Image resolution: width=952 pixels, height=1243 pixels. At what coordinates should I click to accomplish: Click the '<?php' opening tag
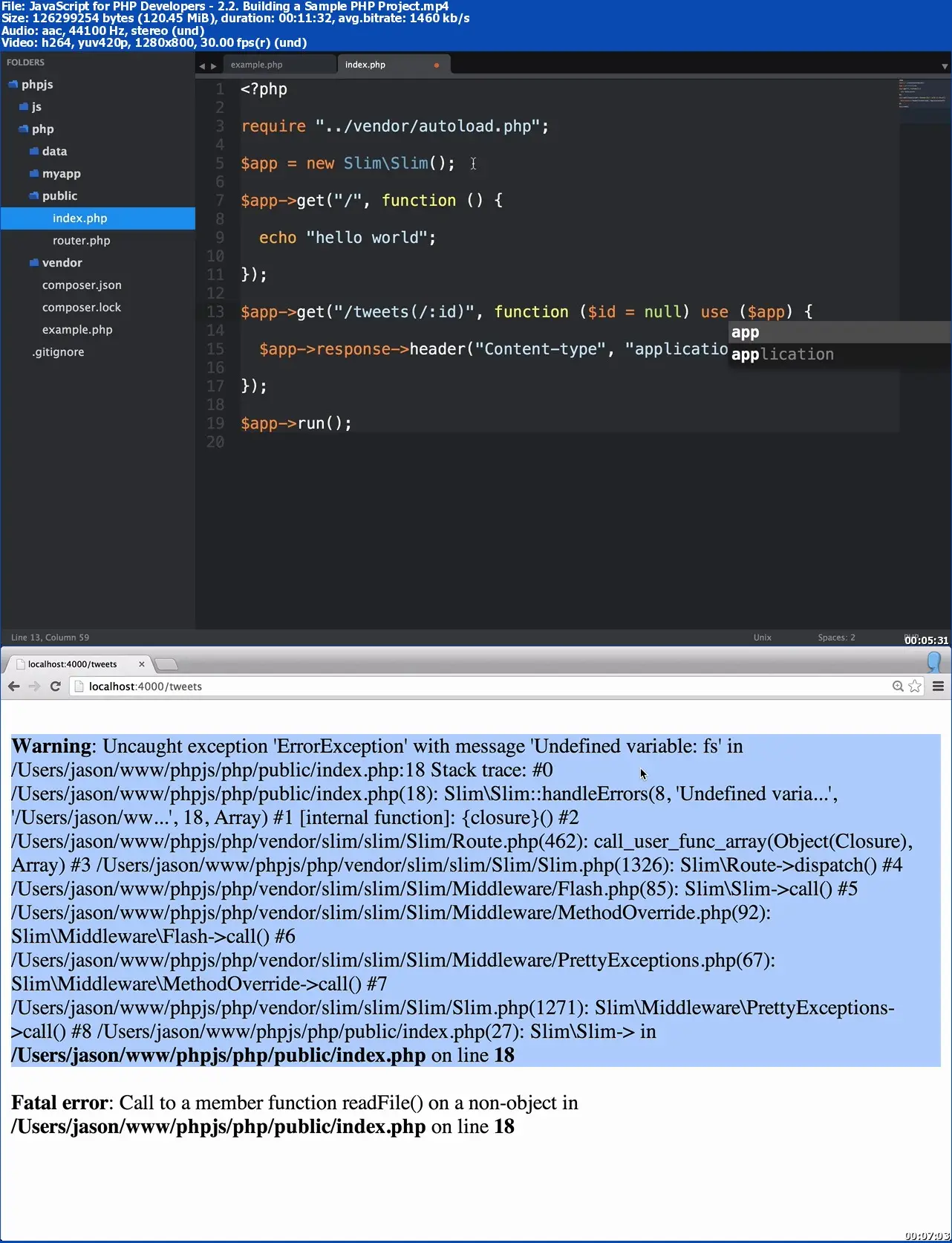click(264, 89)
